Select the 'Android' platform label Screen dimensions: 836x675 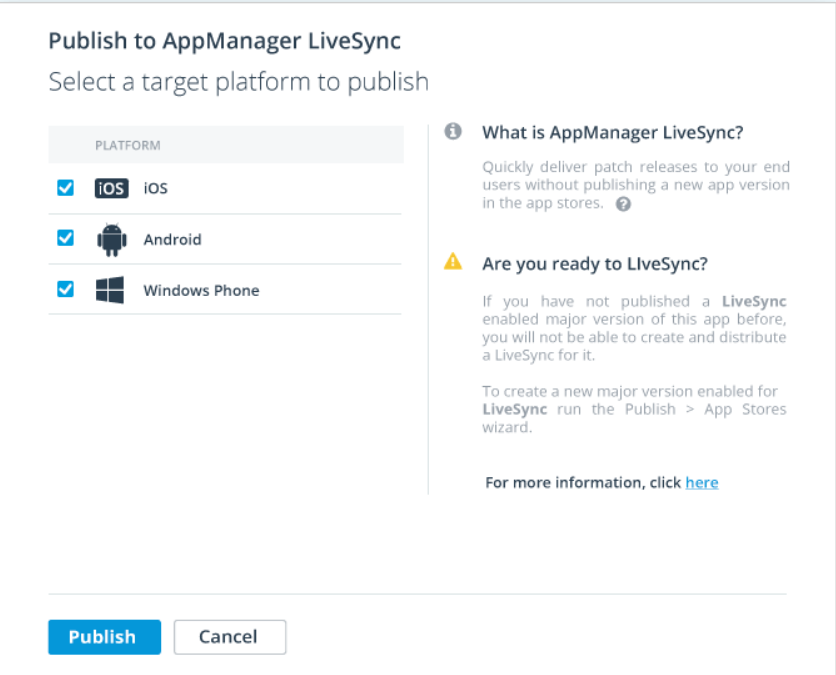173,239
